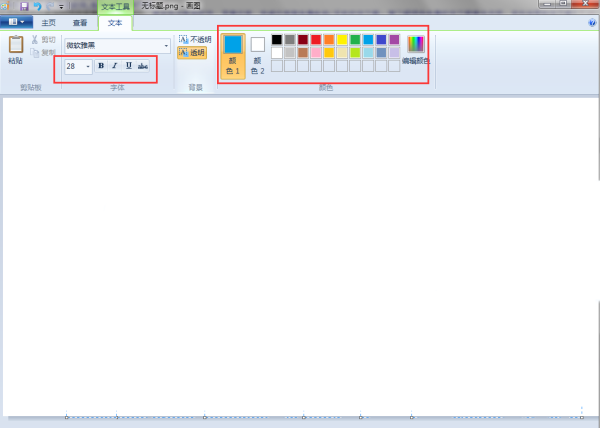Switch to the Home (主页) tab

49,23
